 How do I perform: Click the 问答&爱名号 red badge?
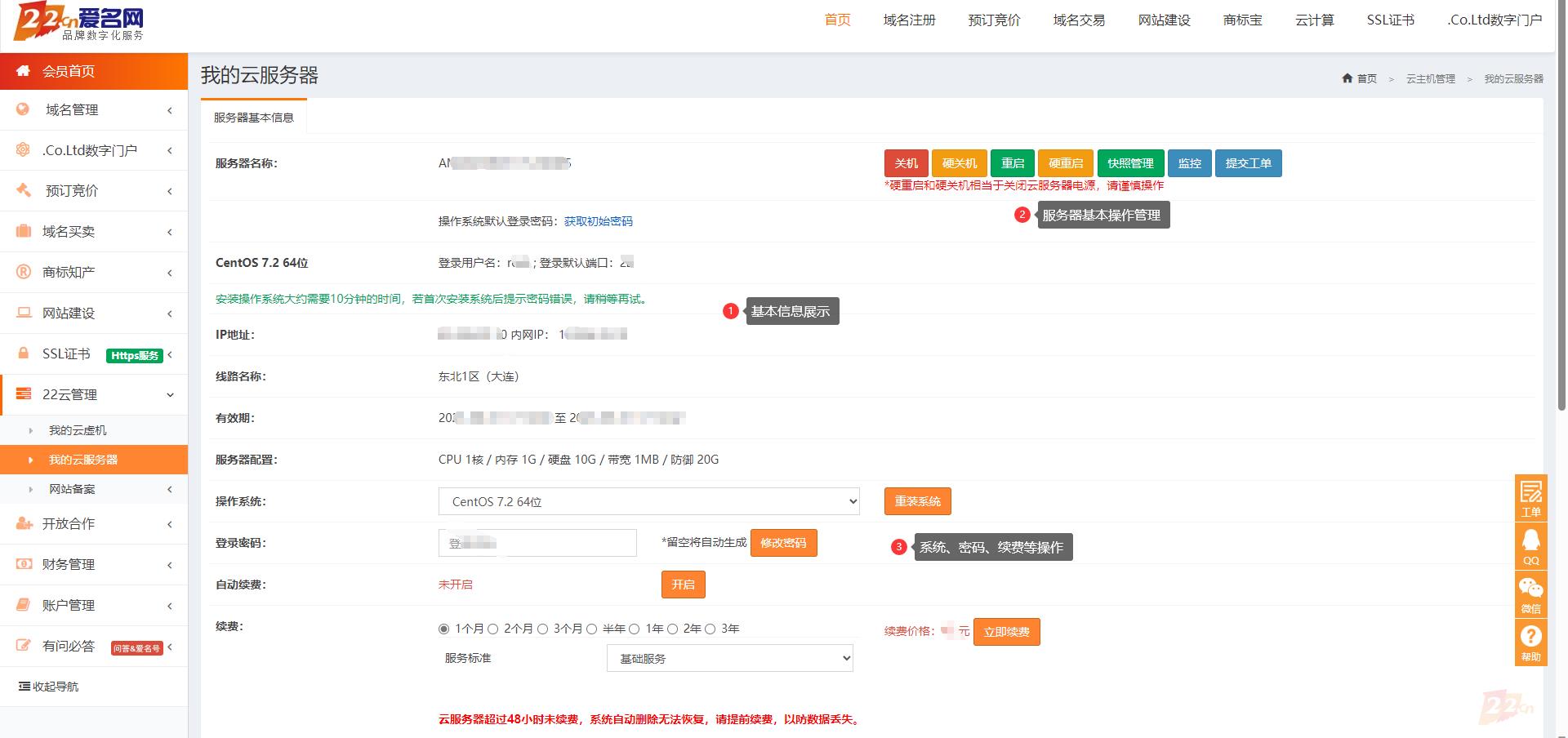tap(137, 648)
